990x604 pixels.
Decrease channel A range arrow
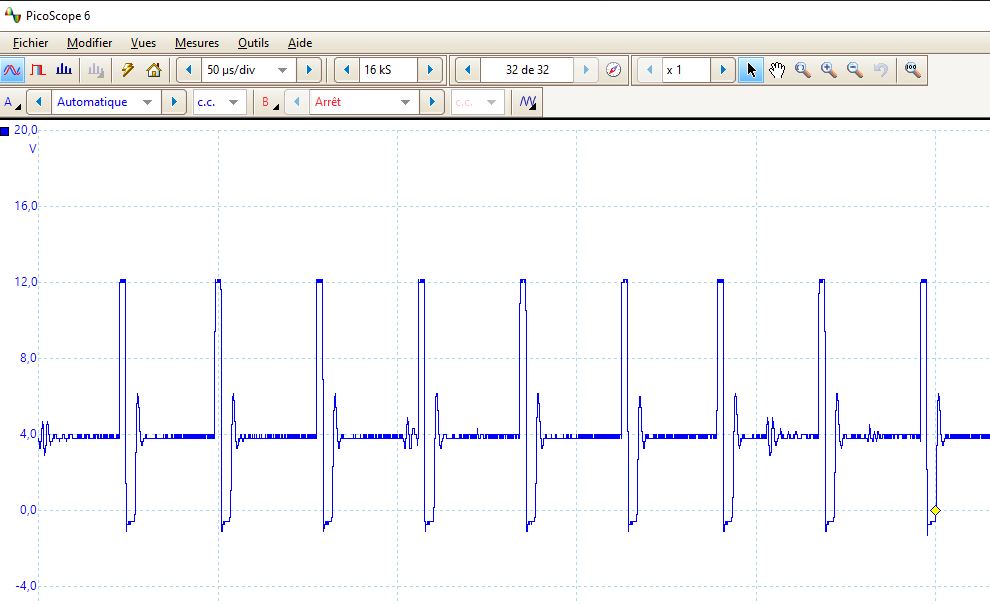pos(39,102)
